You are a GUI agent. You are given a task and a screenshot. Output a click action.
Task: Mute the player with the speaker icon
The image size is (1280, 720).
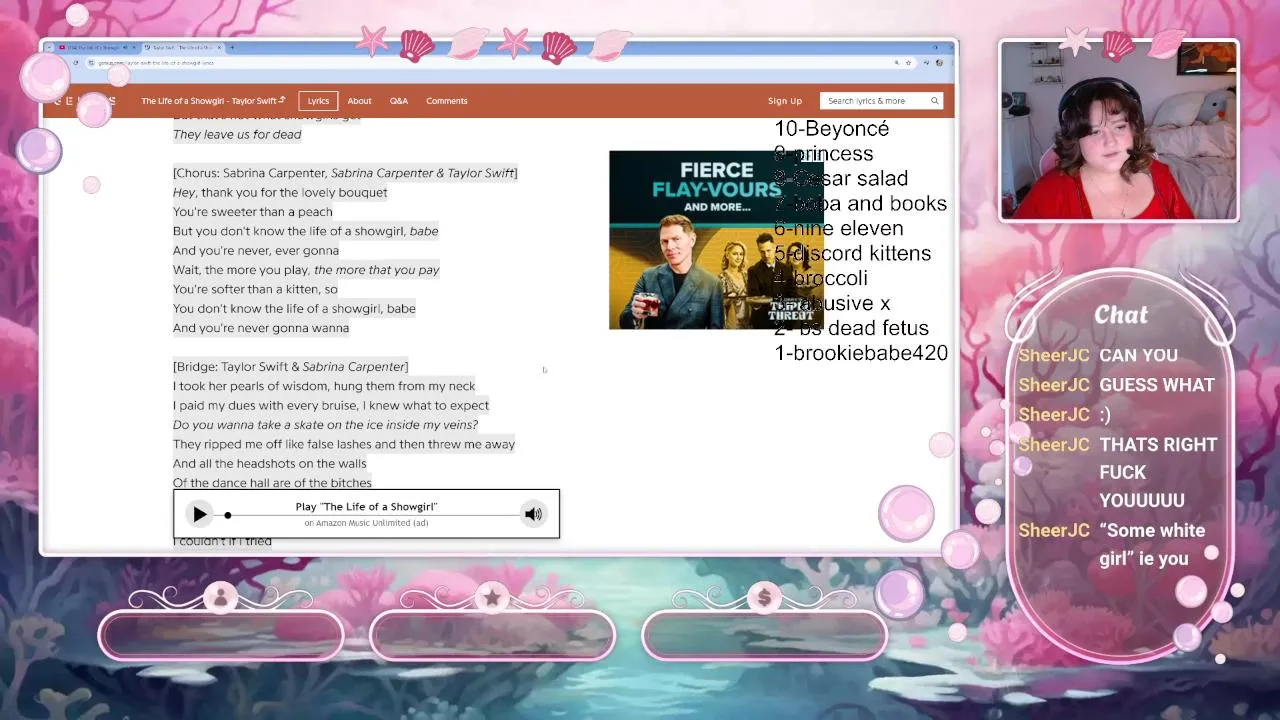coord(533,514)
